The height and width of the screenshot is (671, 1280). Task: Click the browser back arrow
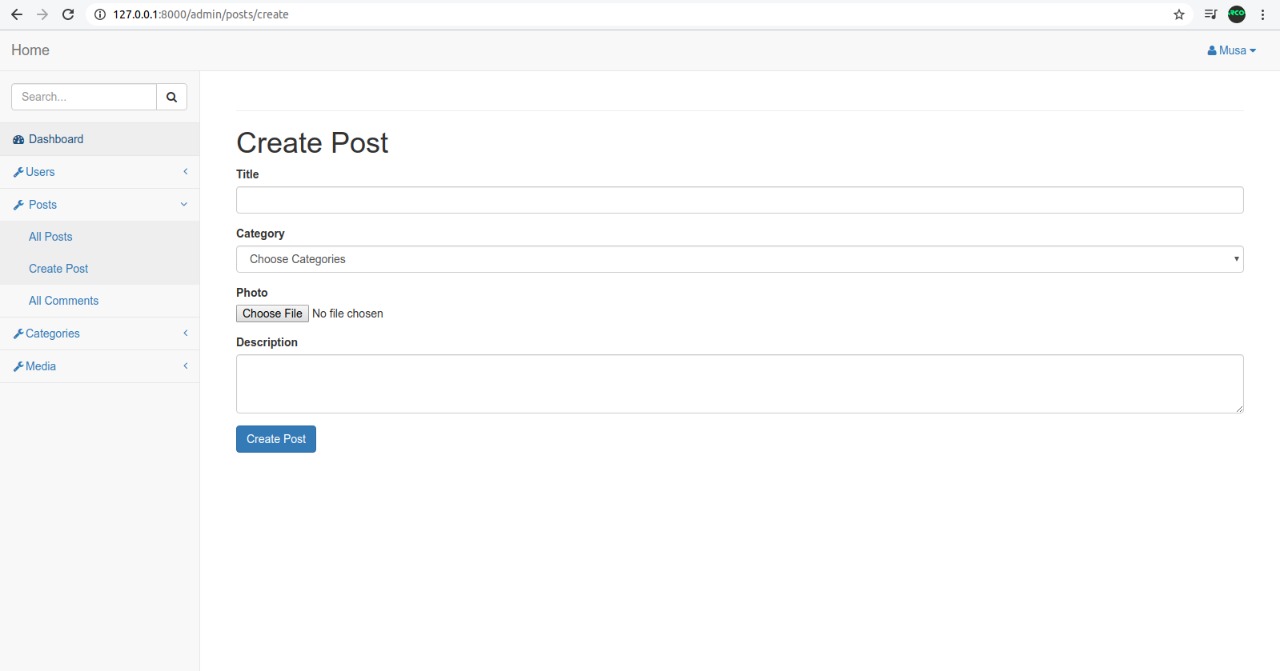tap(16, 15)
